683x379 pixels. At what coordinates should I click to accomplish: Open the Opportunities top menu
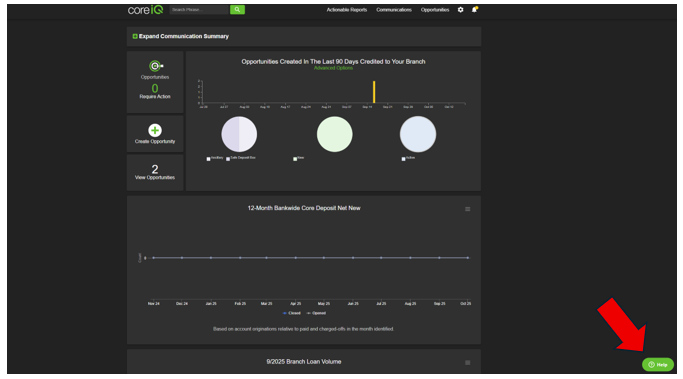pyautogui.click(x=435, y=10)
